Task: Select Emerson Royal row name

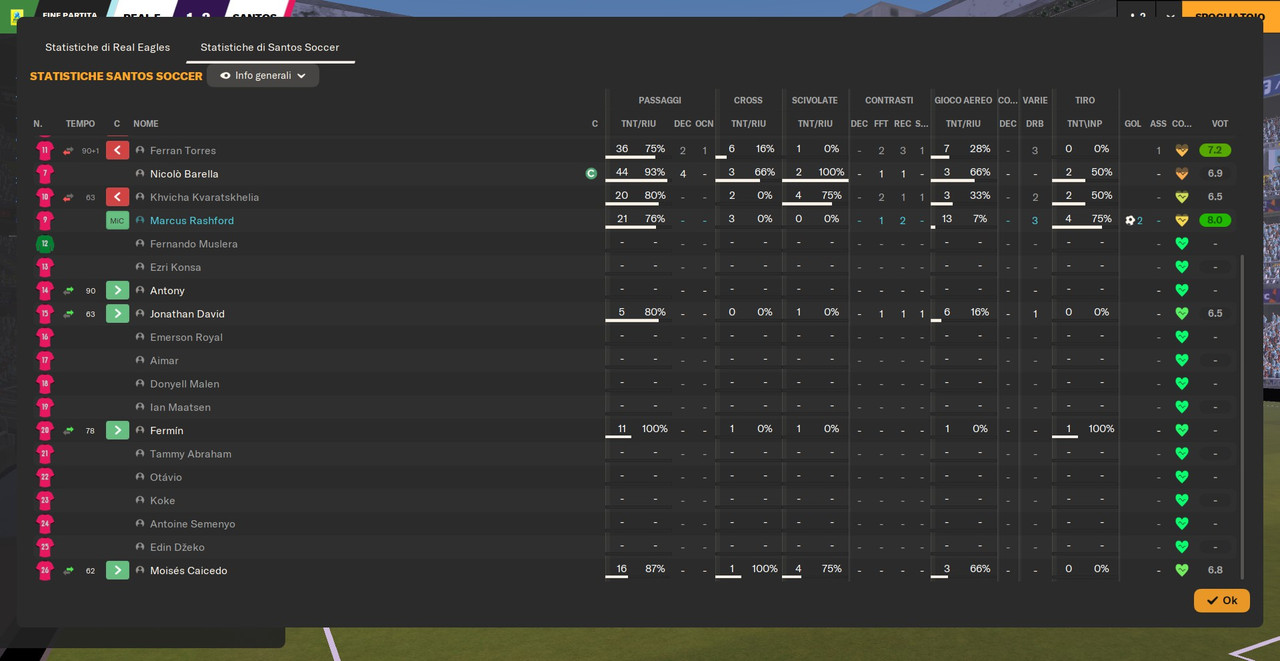Action: click(x=186, y=337)
